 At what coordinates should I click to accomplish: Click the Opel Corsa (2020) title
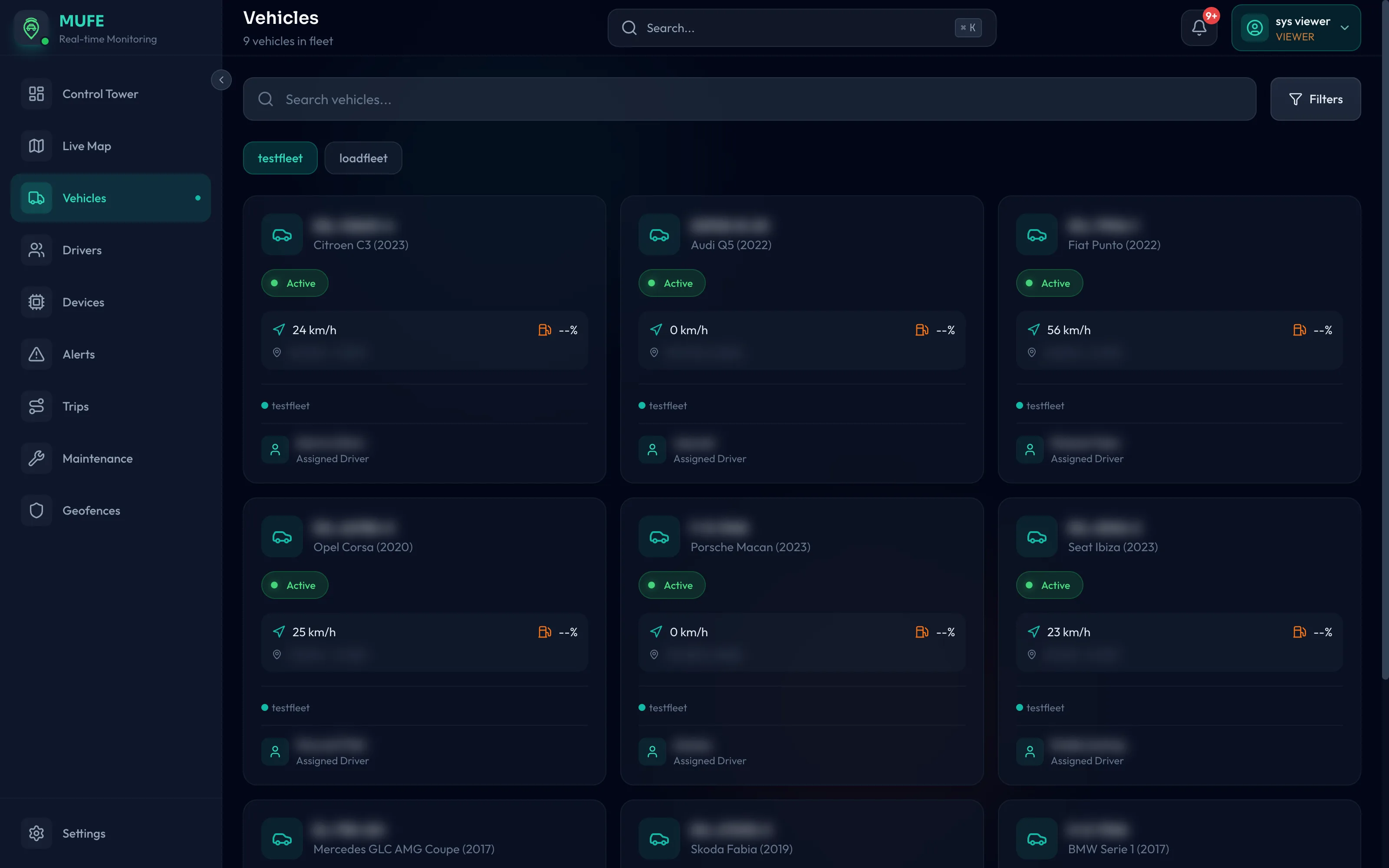tap(363, 547)
